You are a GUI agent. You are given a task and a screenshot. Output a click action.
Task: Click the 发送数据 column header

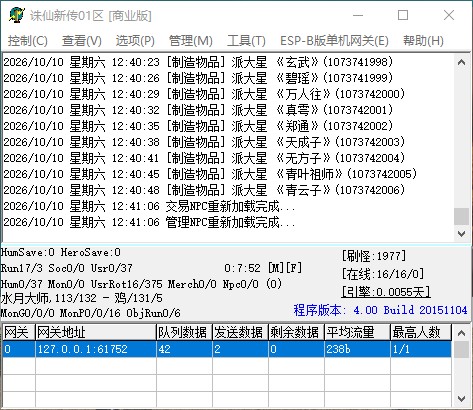(241, 332)
